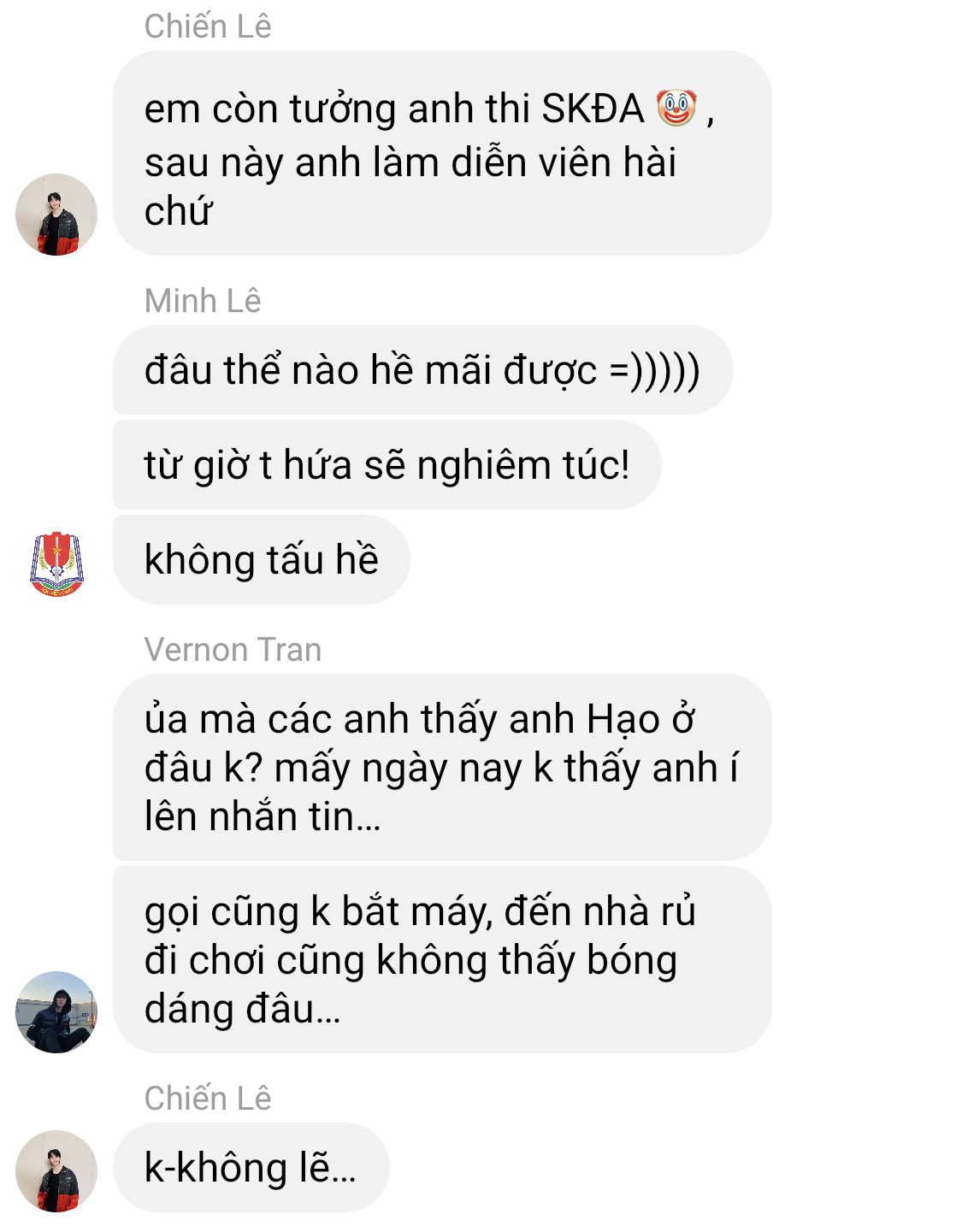This screenshot has height=1232, width=962.
Task: Tap the "k-không lẽ..." message bubble
Action: 251,1168
